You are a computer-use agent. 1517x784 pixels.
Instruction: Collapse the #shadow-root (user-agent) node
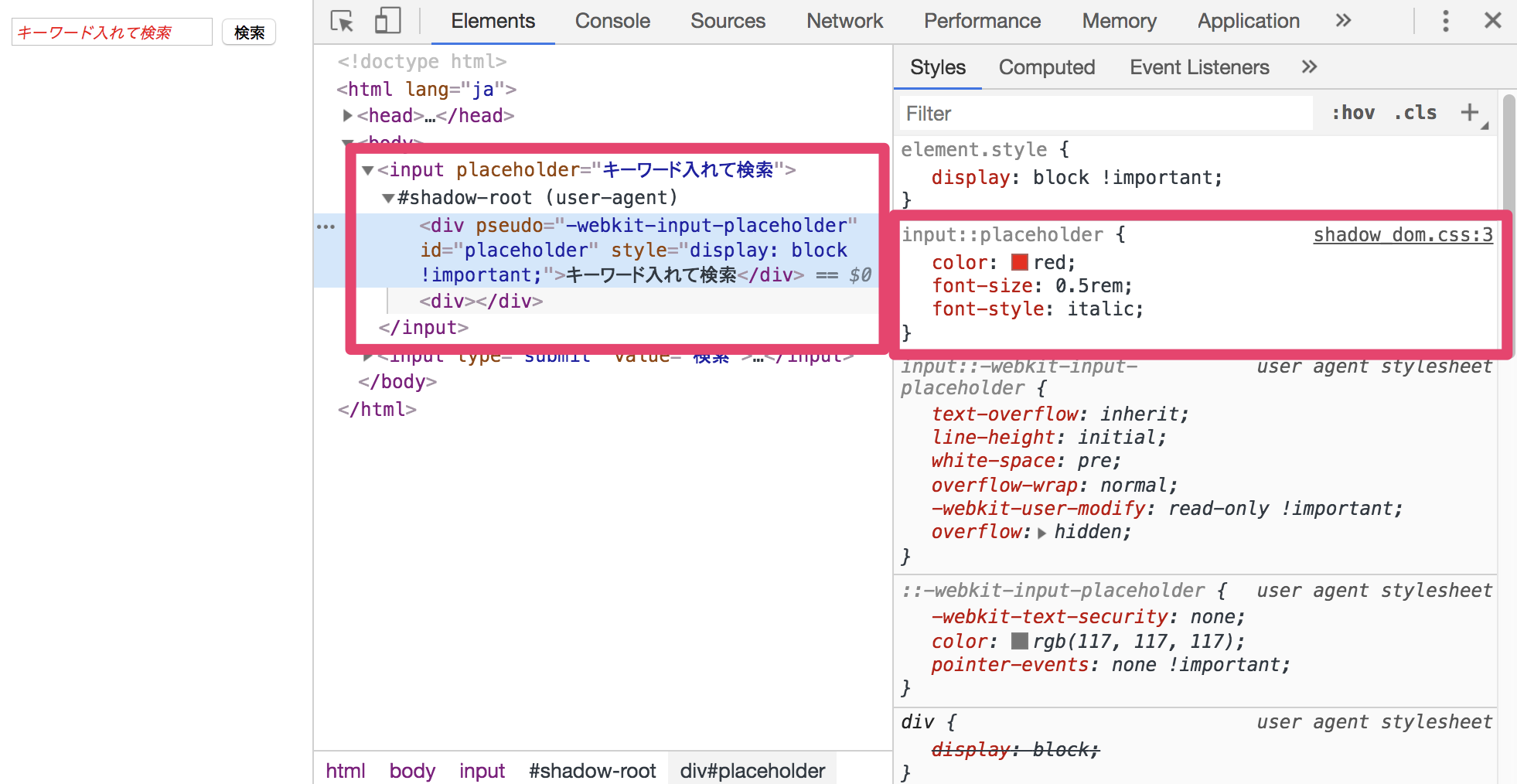388,199
